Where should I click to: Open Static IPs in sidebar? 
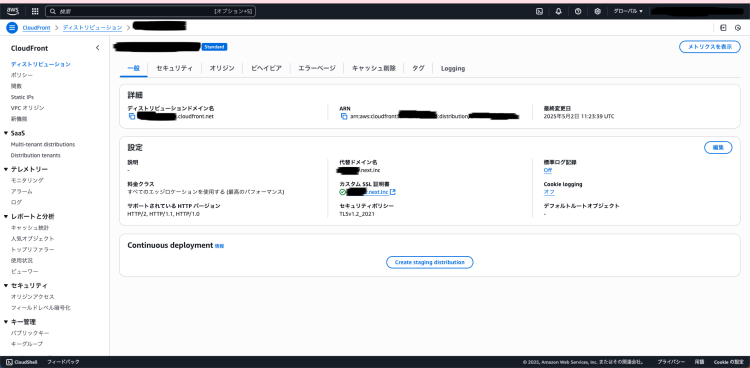[x=22, y=97]
